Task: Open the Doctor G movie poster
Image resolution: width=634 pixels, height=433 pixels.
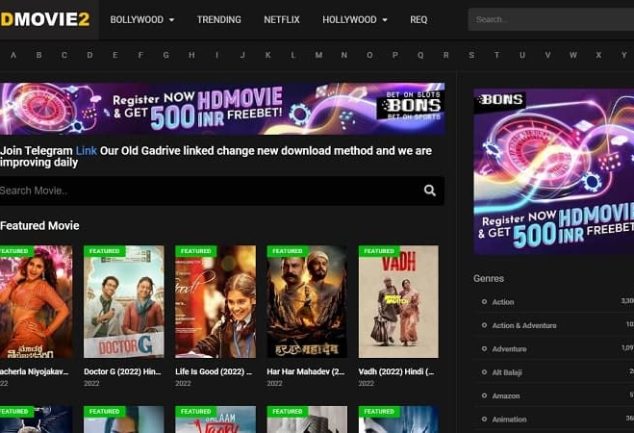Action: (x=124, y=302)
